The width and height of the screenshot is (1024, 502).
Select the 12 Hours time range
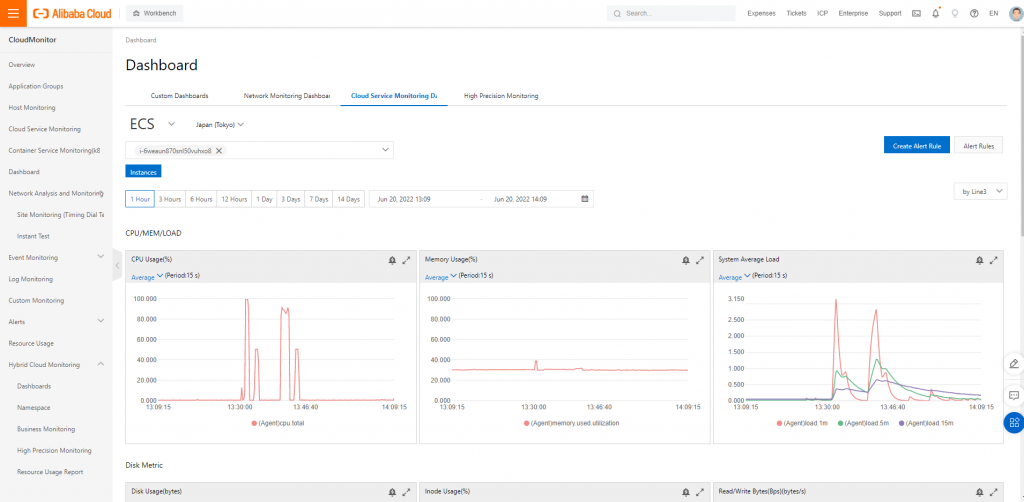[234, 199]
